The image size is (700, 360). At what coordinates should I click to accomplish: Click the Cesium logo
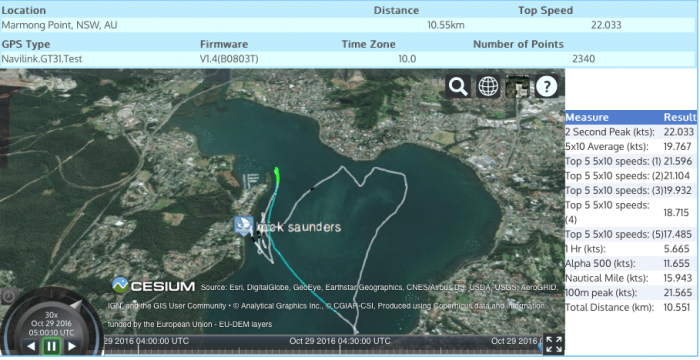(x=153, y=285)
